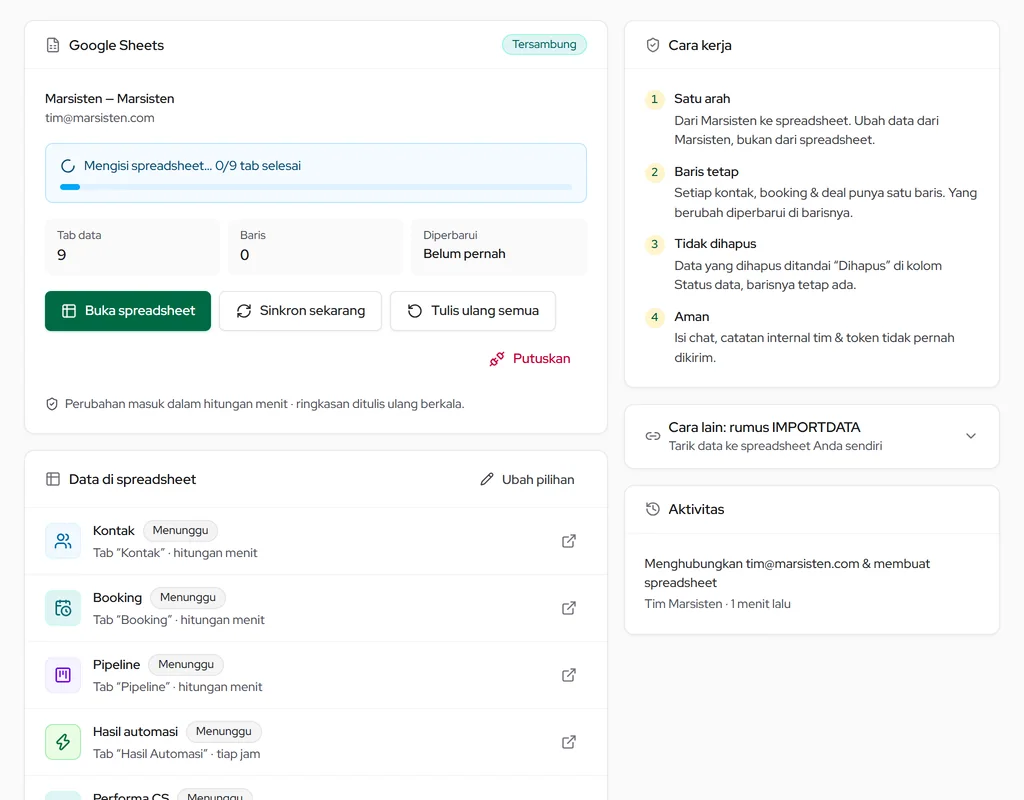The width and height of the screenshot is (1024, 800).
Task: Click the Kontak people icon
Action: pyautogui.click(x=63, y=541)
